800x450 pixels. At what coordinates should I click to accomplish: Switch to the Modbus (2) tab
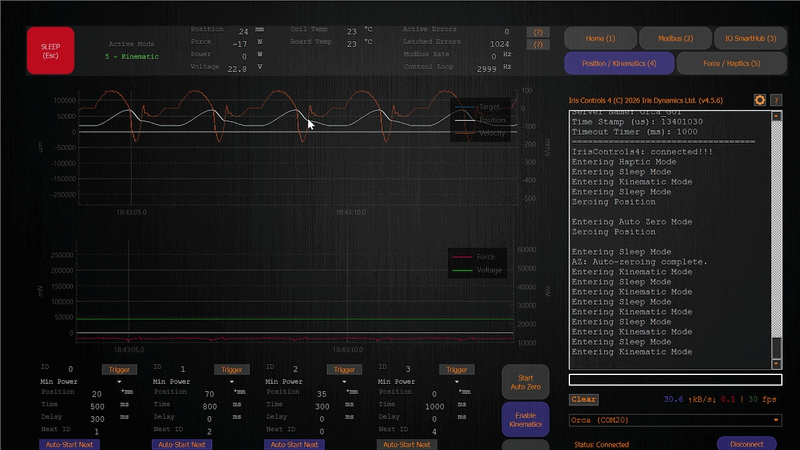[x=676, y=38]
